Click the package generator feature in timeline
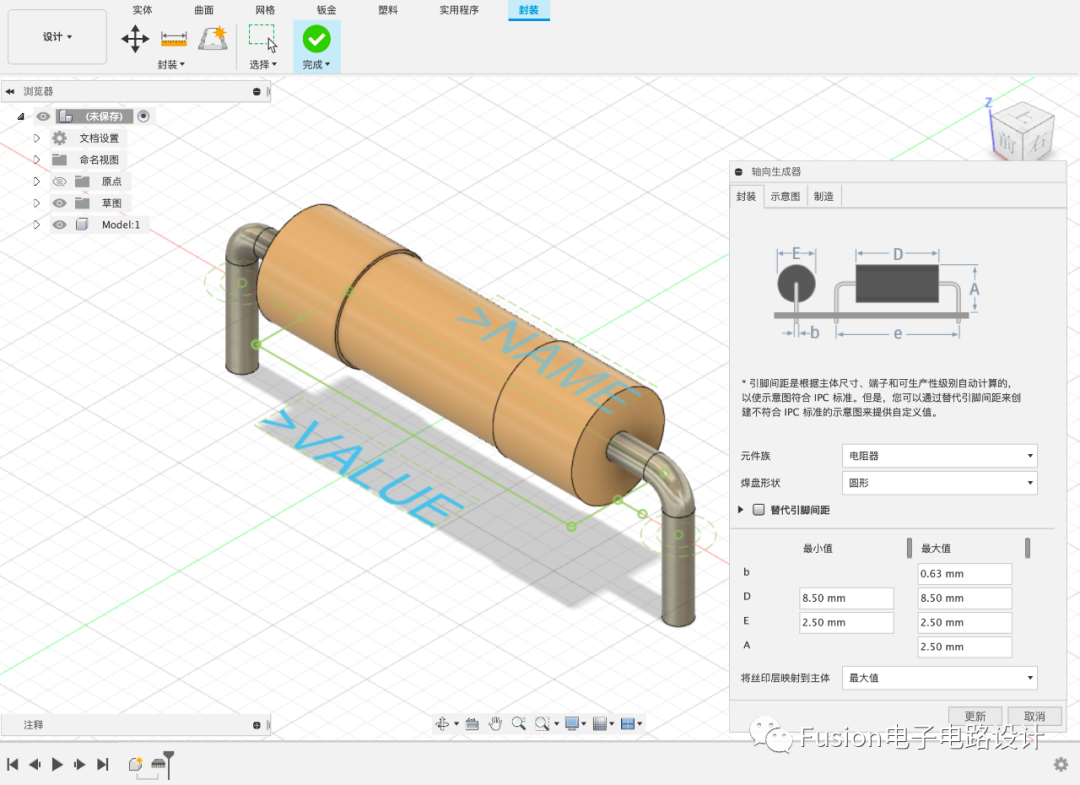This screenshot has width=1080, height=785. coord(158,764)
